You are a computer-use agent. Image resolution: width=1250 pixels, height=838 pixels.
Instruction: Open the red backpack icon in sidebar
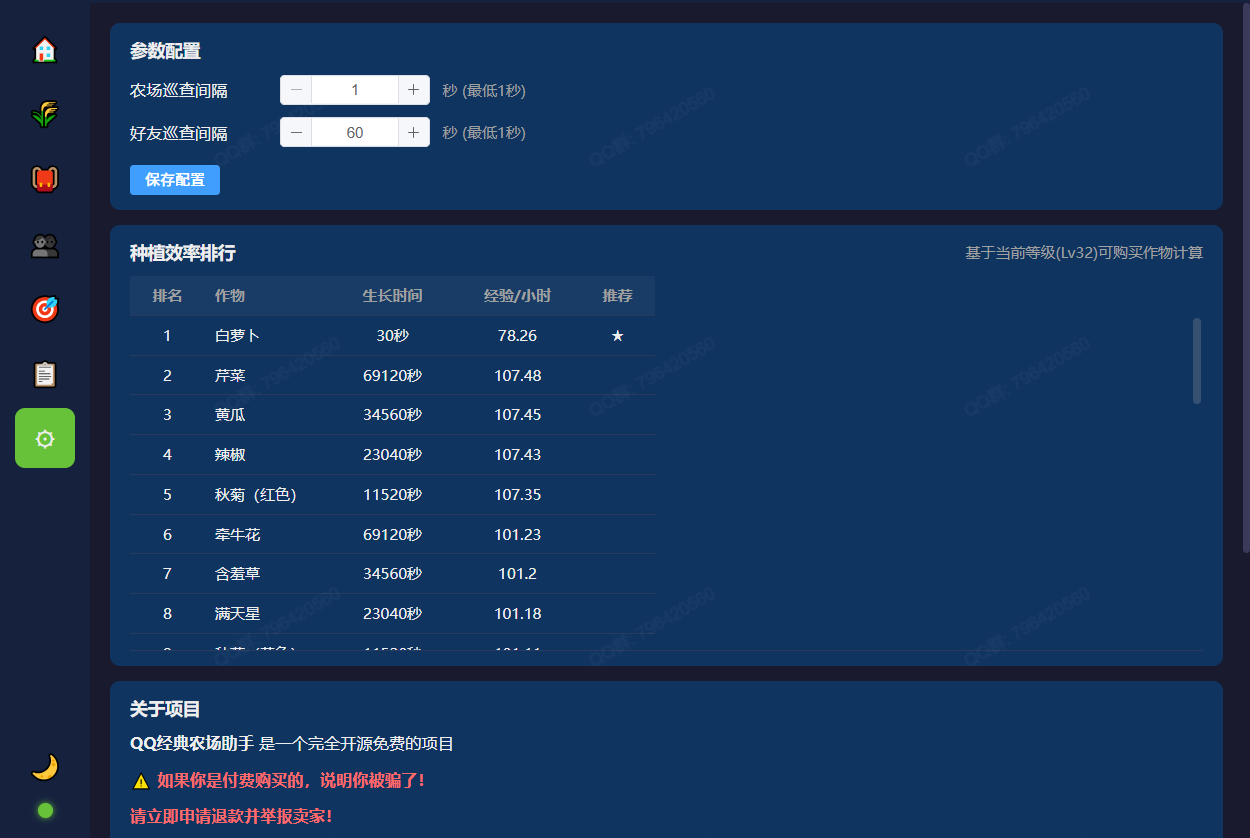45,179
